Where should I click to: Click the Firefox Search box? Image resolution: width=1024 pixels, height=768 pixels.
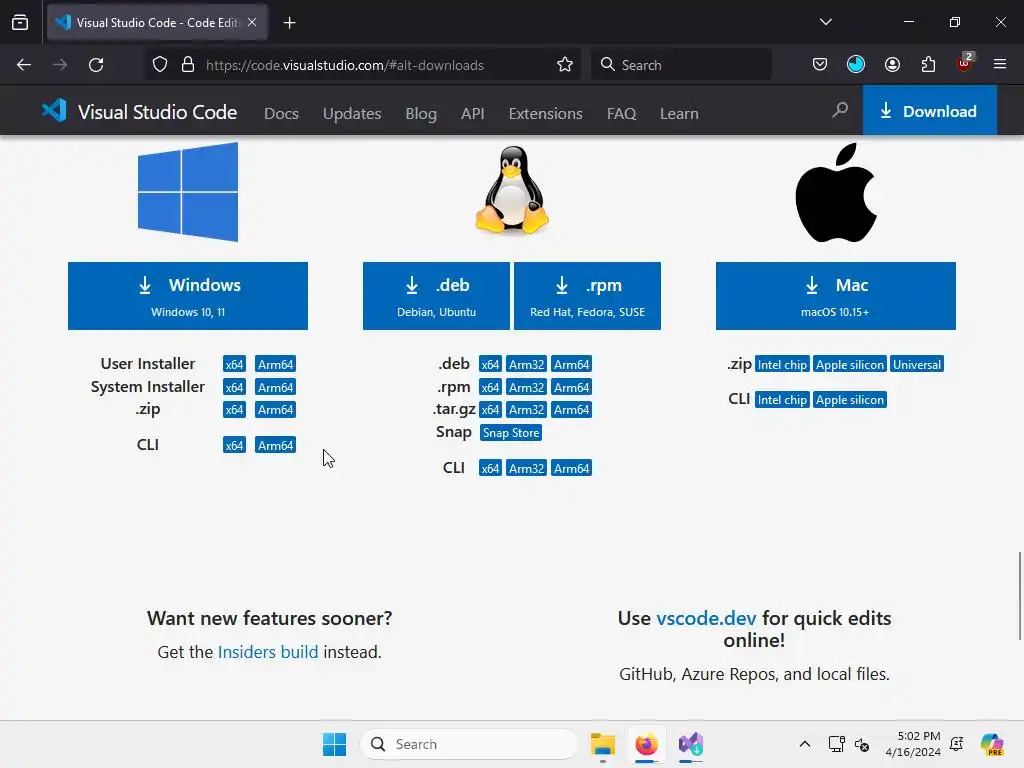[x=681, y=65]
